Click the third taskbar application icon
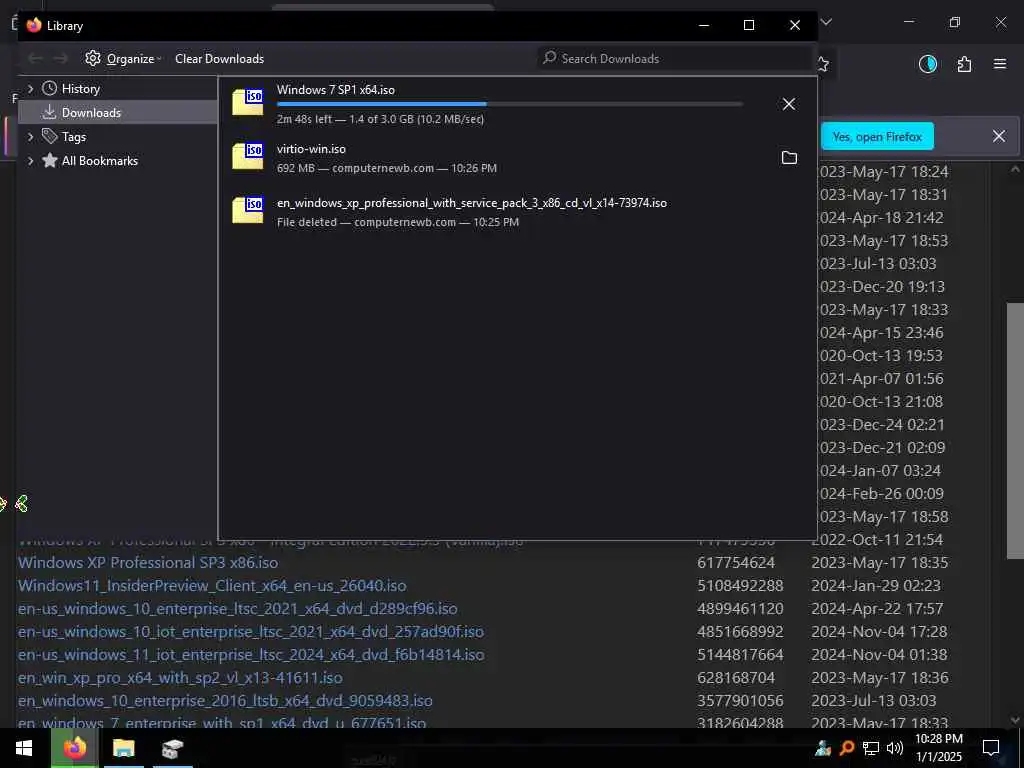The width and height of the screenshot is (1024, 768). pos(172,748)
